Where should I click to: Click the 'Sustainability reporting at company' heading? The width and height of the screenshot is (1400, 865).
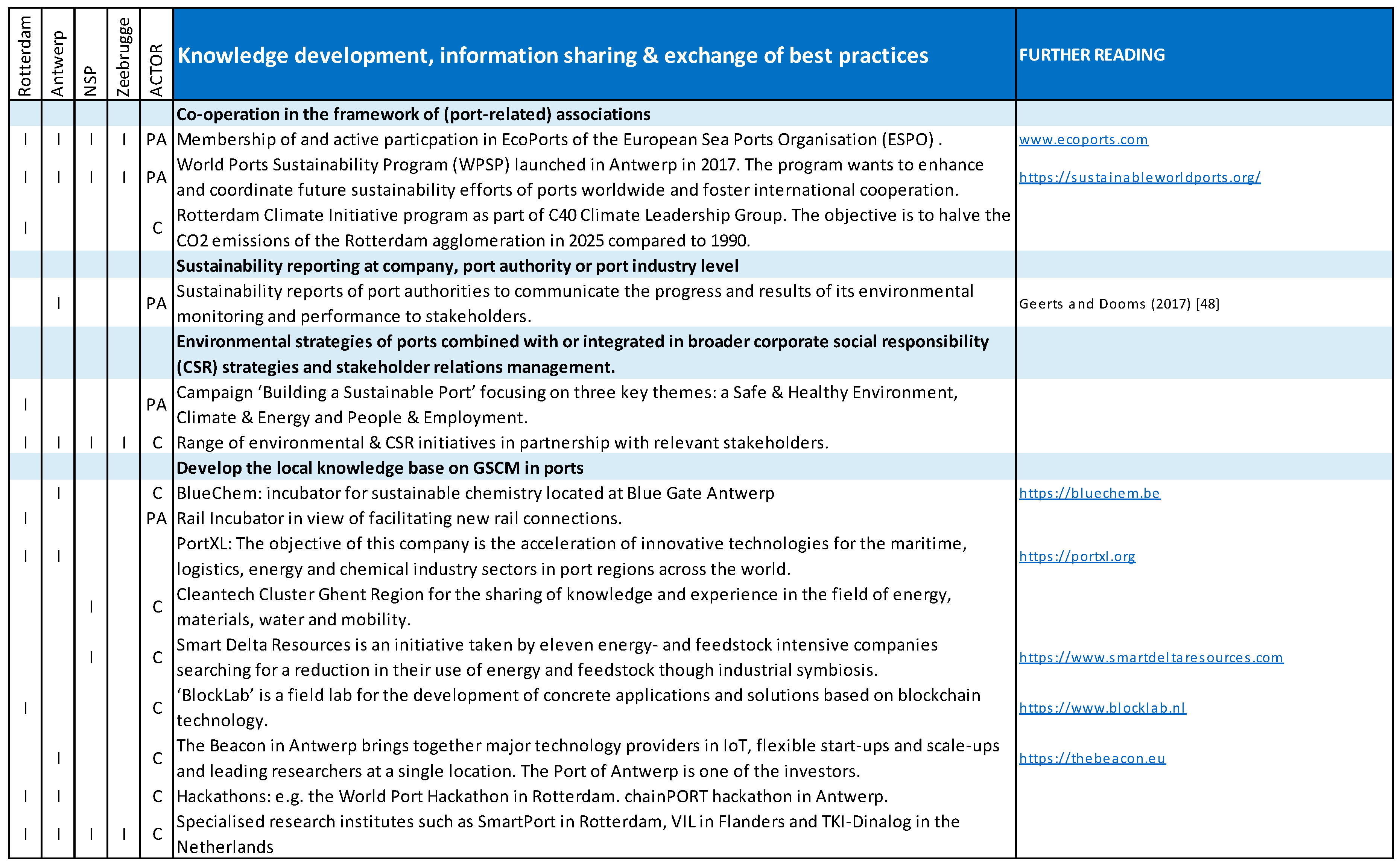(x=457, y=266)
